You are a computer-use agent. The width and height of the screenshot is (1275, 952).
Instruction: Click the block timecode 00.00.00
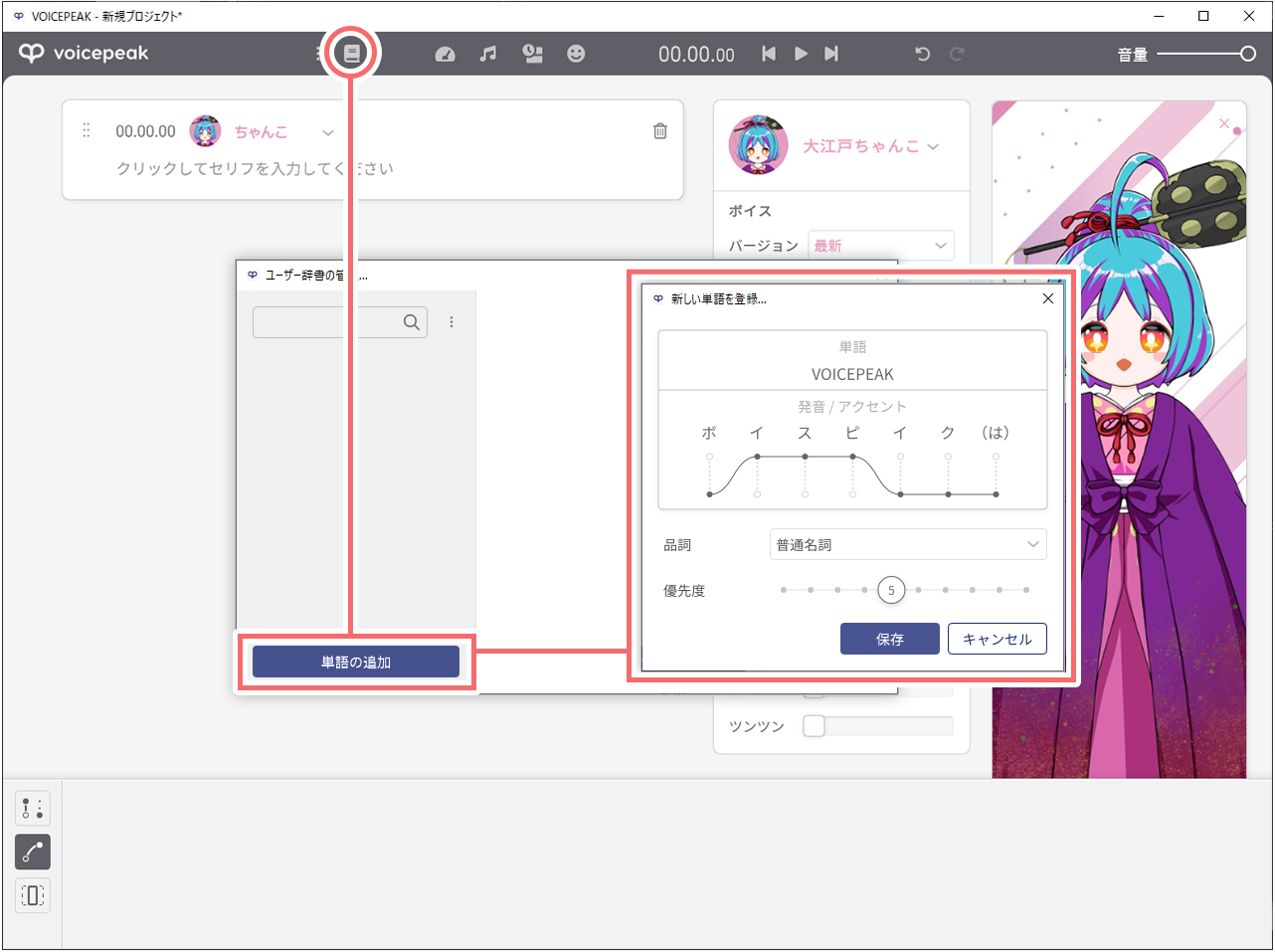[x=145, y=131]
